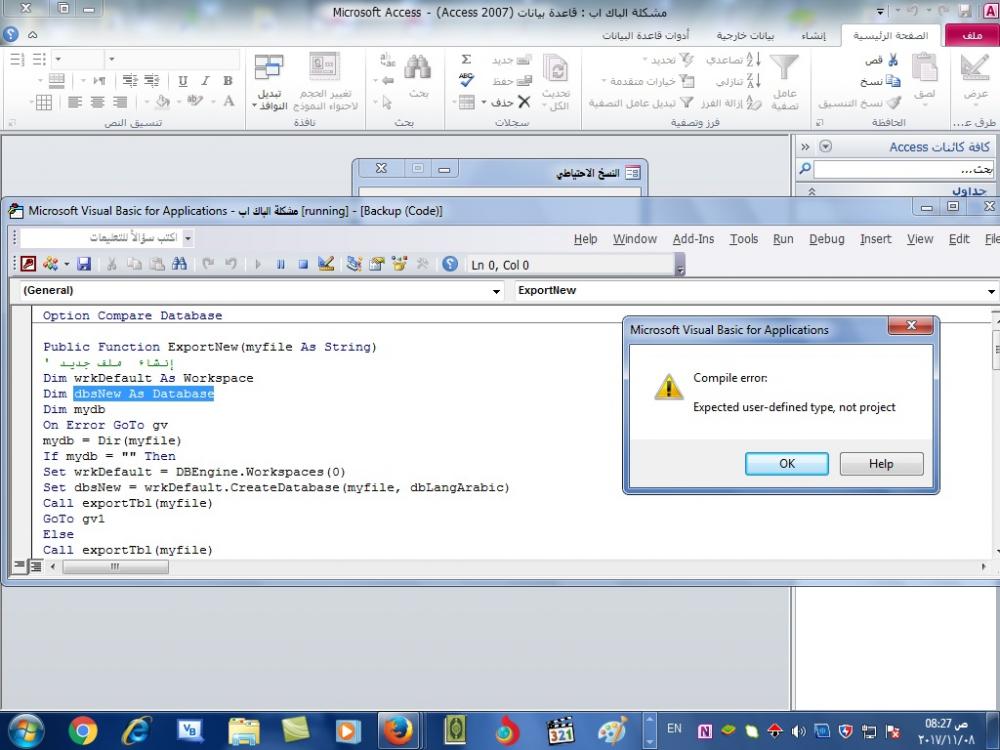Viewport: 1000px width, 750px height.
Task: Open the Project Explorer icon
Action: point(354,265)
